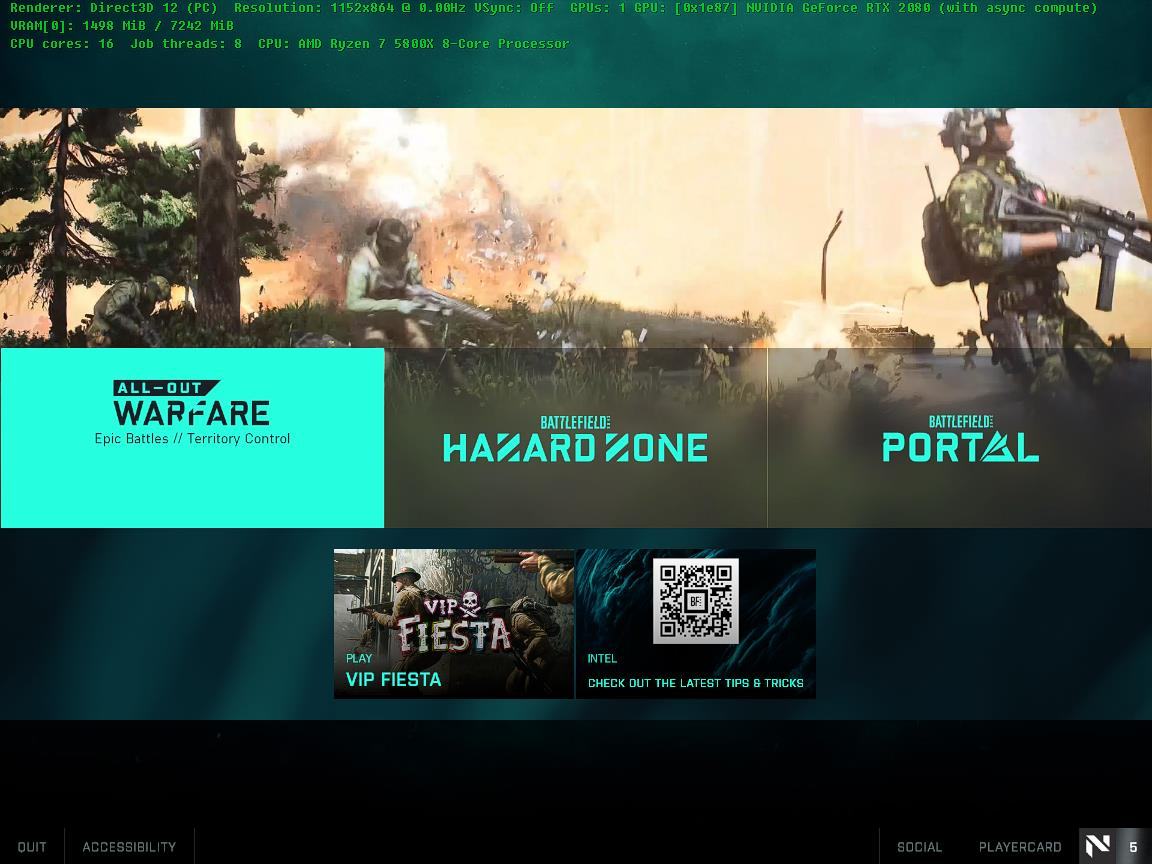The width and height of the screenshot is (1152, 864).
Task: Click Quit in the bottom bar
Action: click(32, 846)
